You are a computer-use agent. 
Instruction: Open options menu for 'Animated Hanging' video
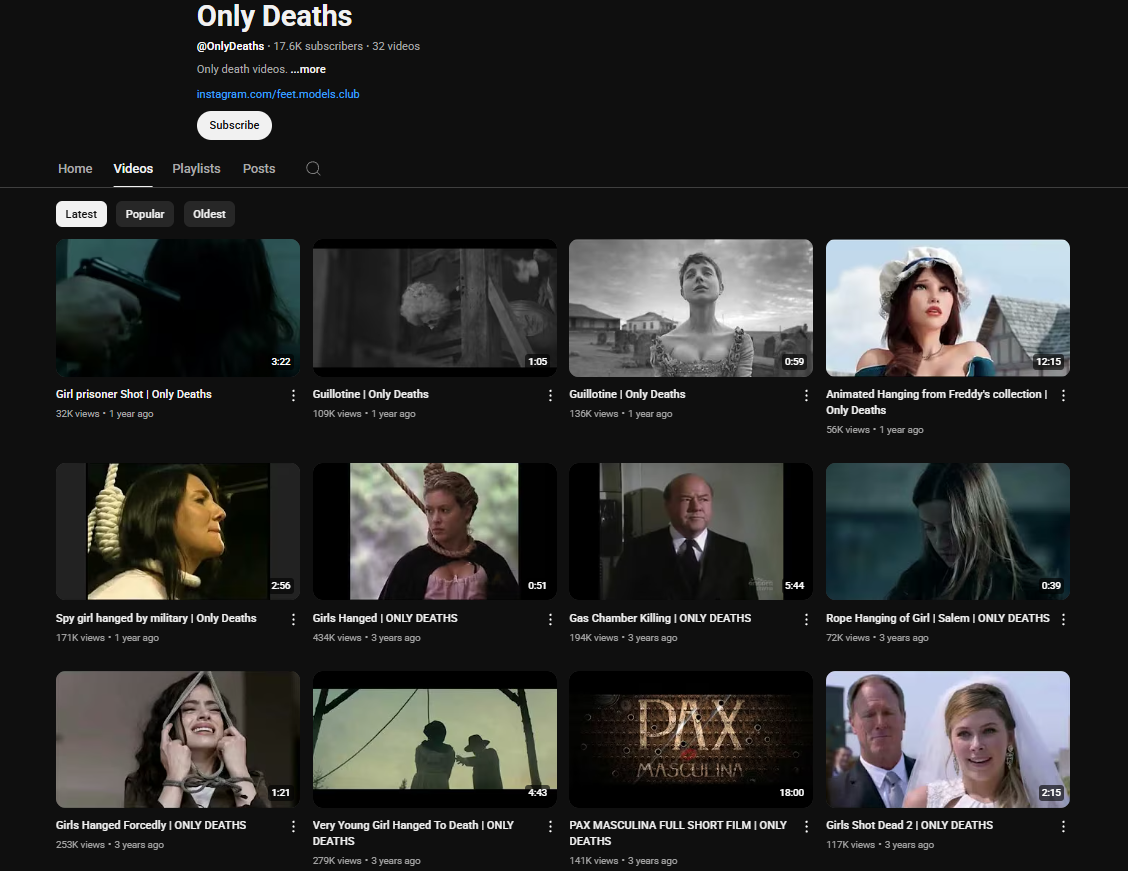click(x=1063, y=396)
